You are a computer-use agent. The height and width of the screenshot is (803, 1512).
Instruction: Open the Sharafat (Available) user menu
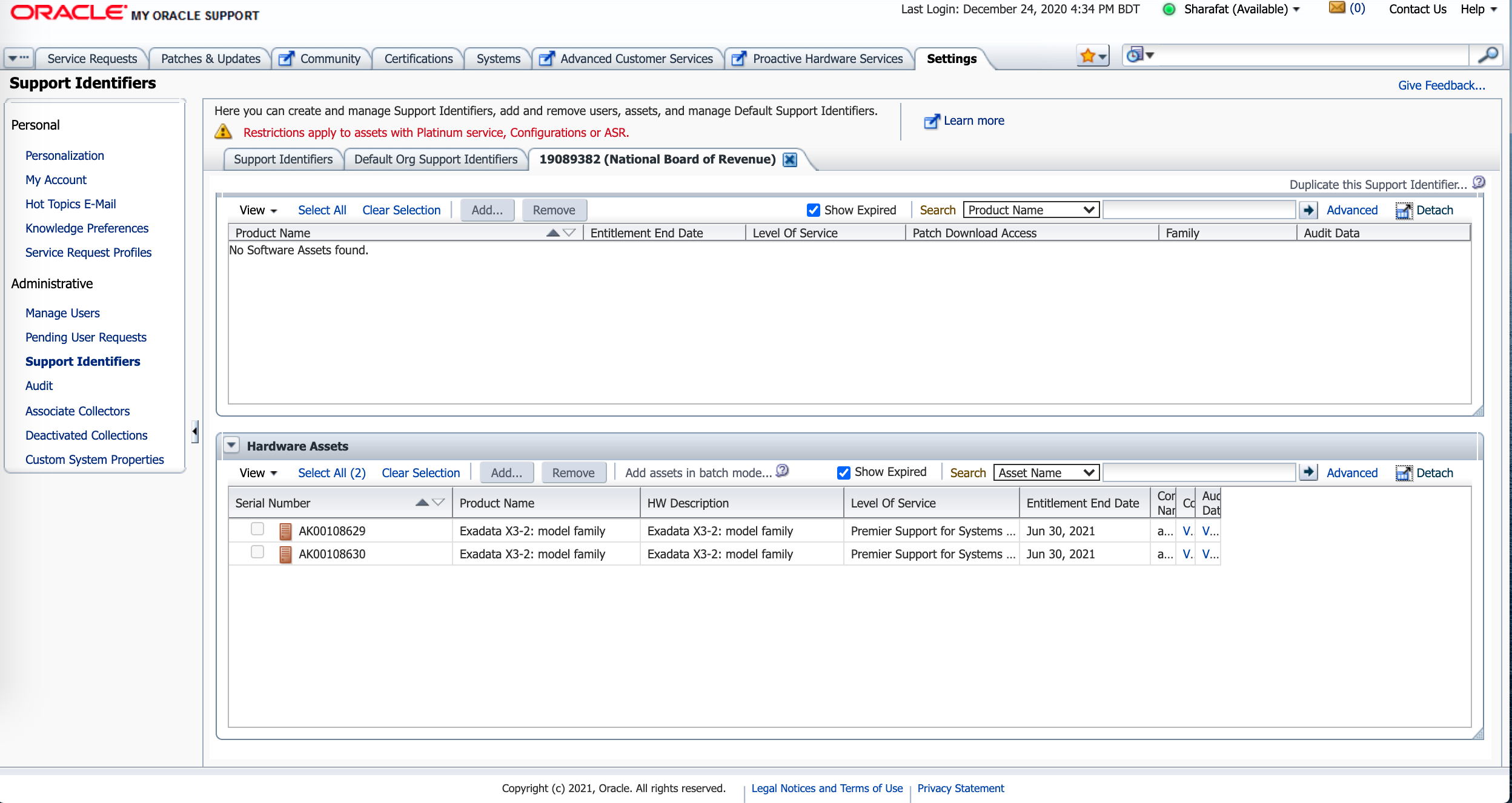pyautogui.click(x=1242, y=9)
